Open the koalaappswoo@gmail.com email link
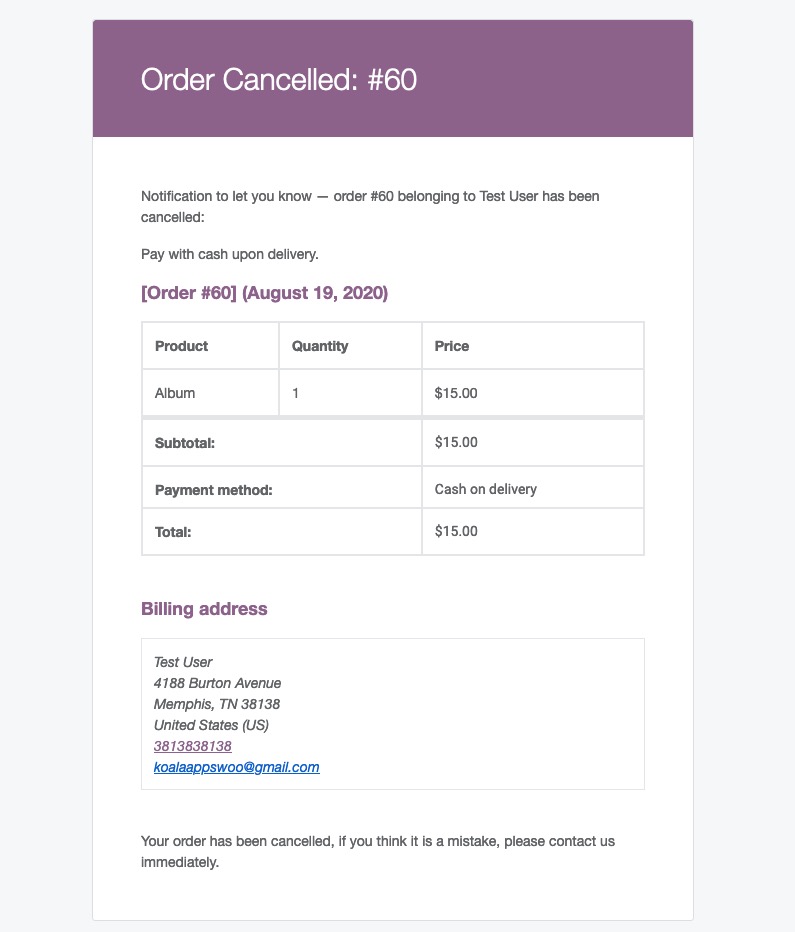 tap(236, 767)
